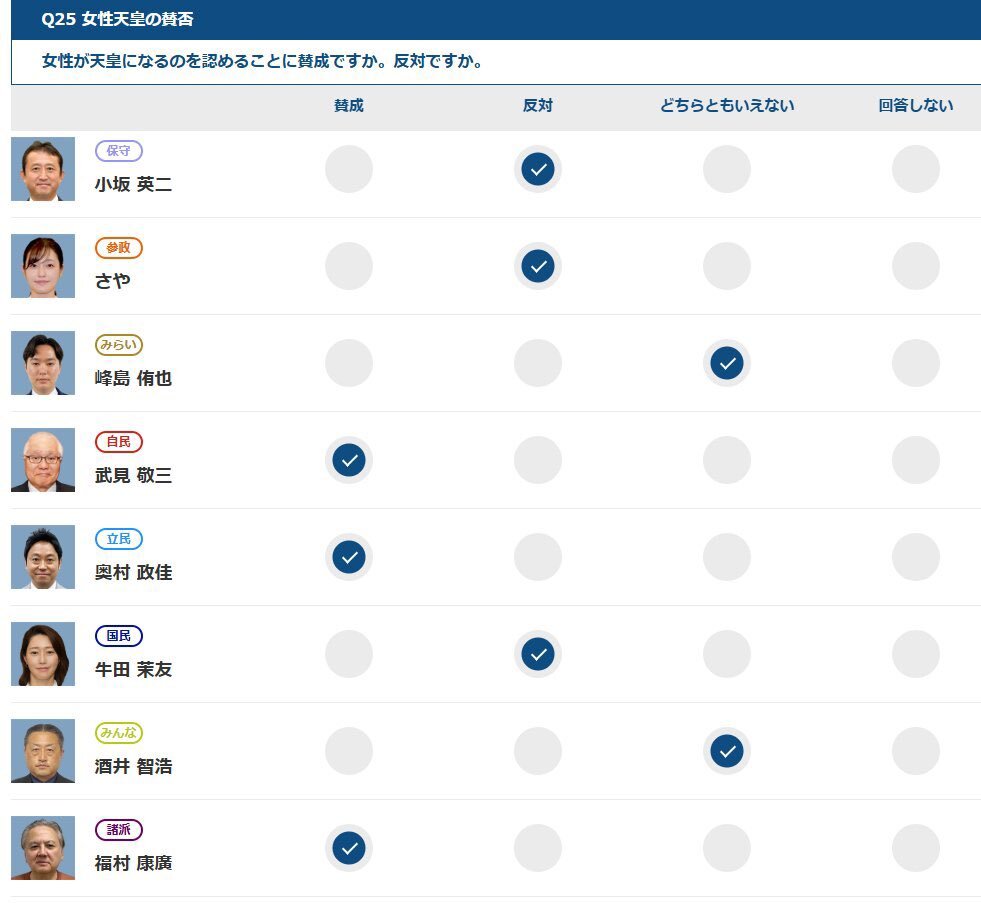Open さや's candidate photo
Image resolution: width=981 pixels, height=906 pixels.
(43, 266)
